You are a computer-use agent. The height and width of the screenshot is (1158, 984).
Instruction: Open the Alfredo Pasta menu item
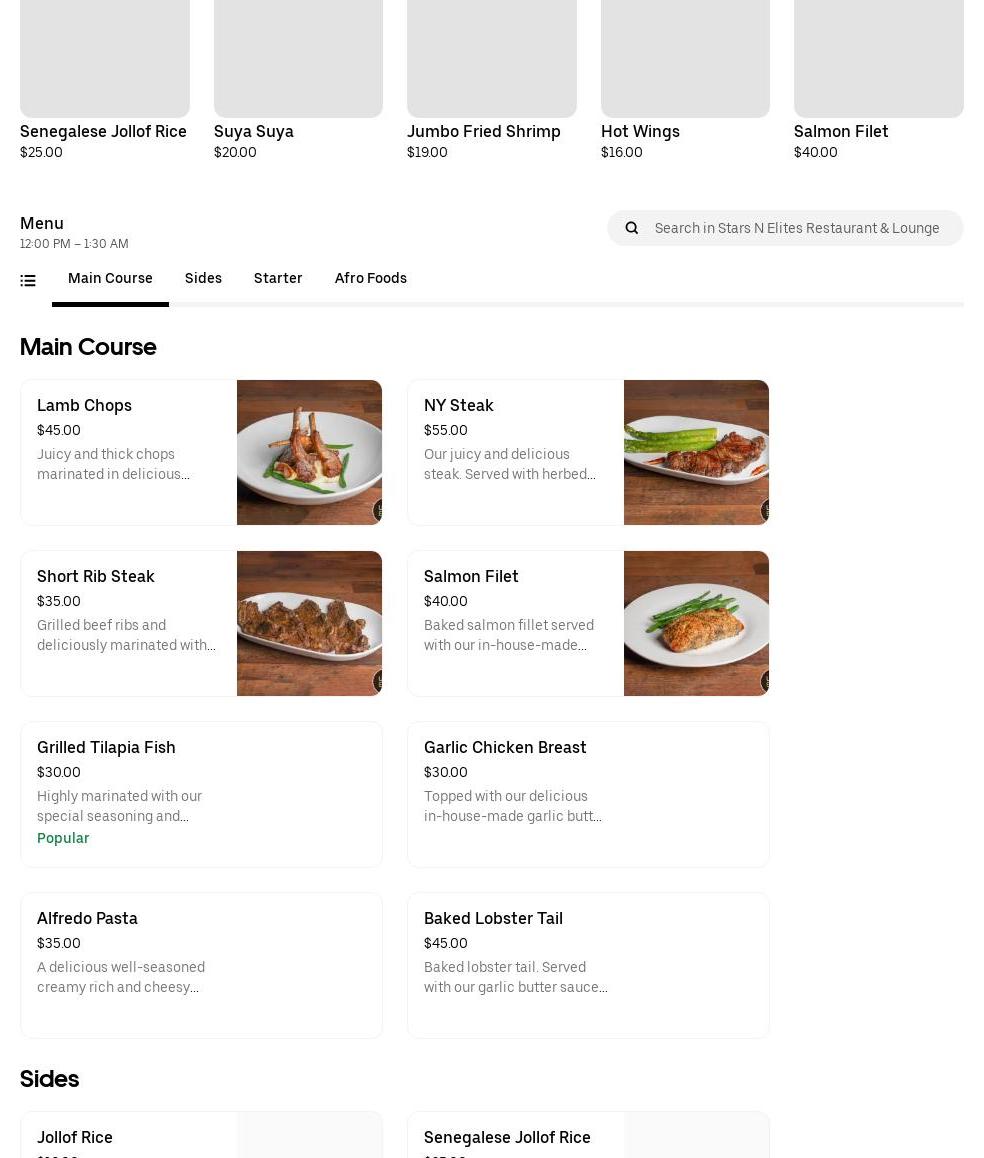click(x=201, y=965)
